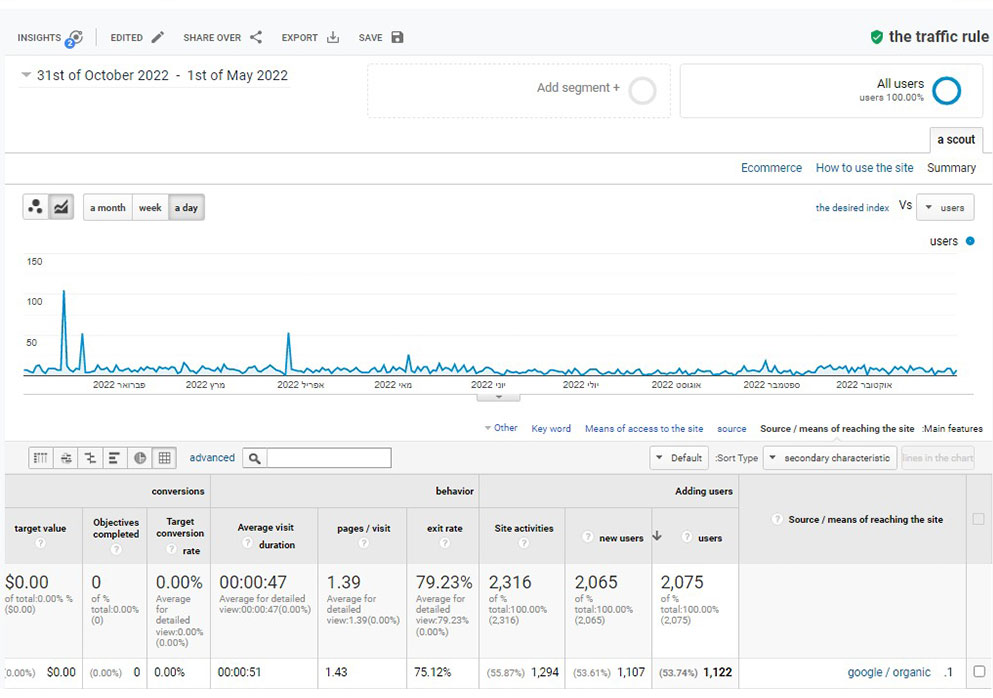The image size is (993, 698).
Task: Click the Save floppy disk icon
Action: (397, 38)
